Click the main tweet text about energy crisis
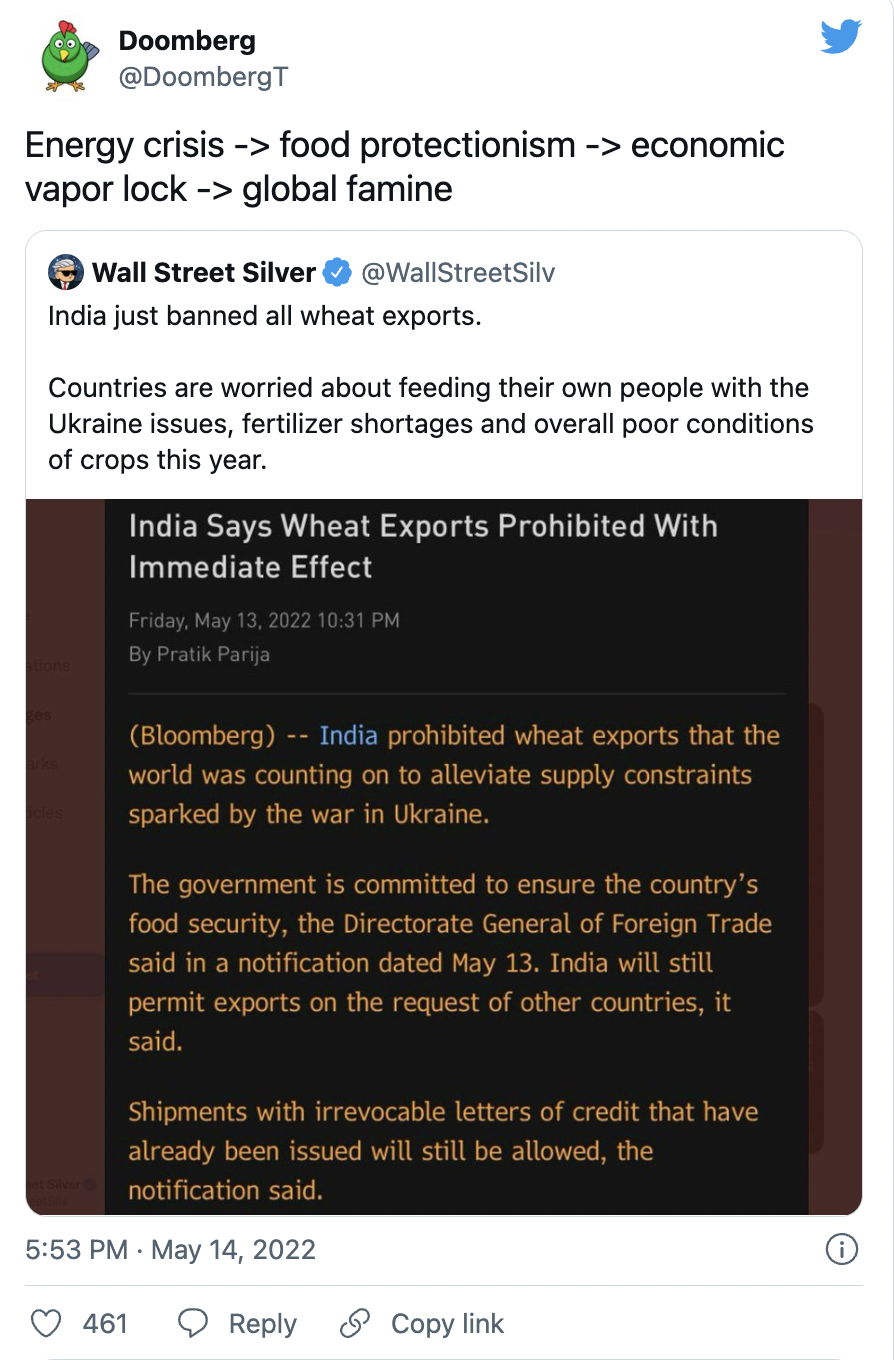 405,166
